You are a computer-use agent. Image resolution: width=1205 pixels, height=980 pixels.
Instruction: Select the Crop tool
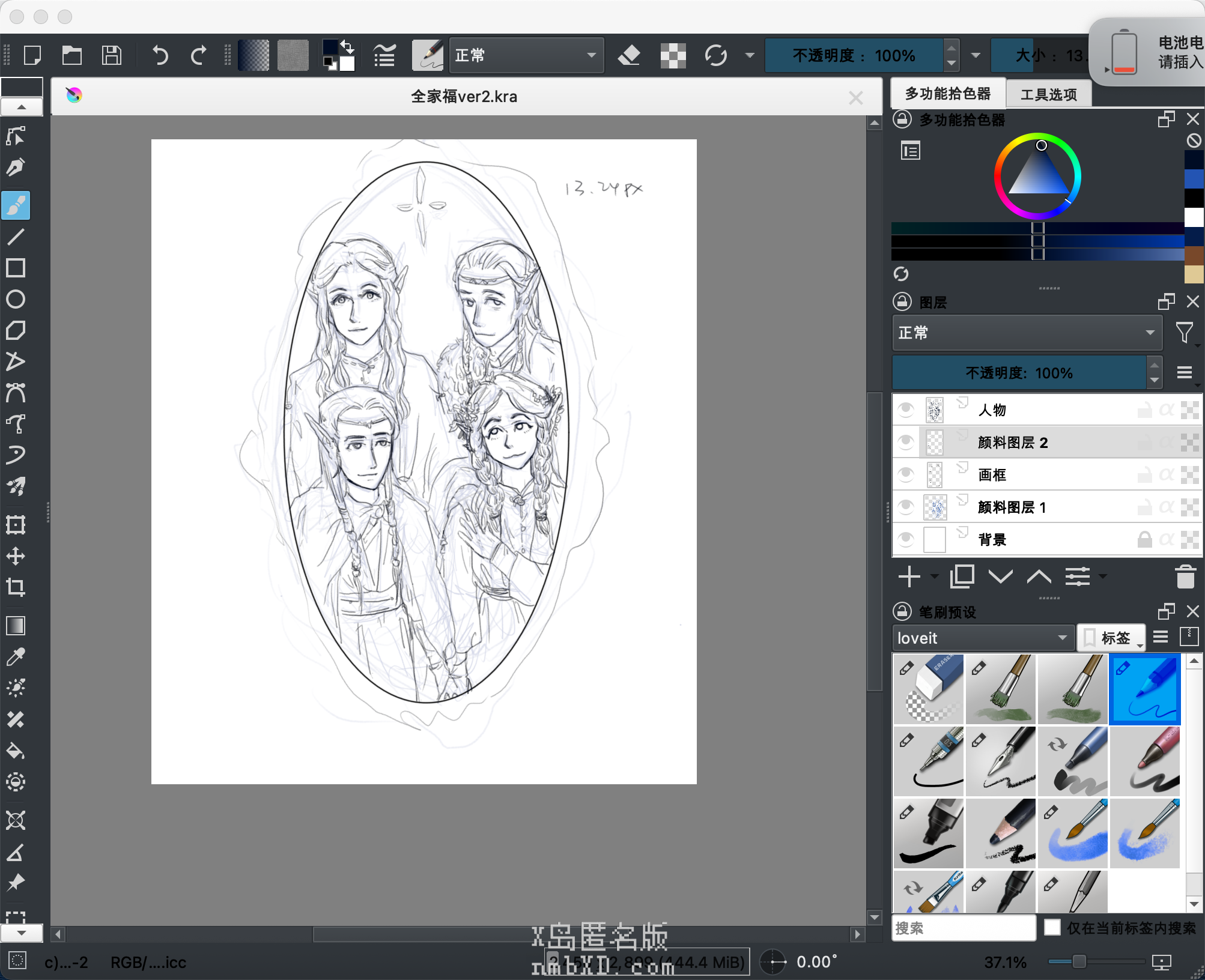[x=16, y=587]
